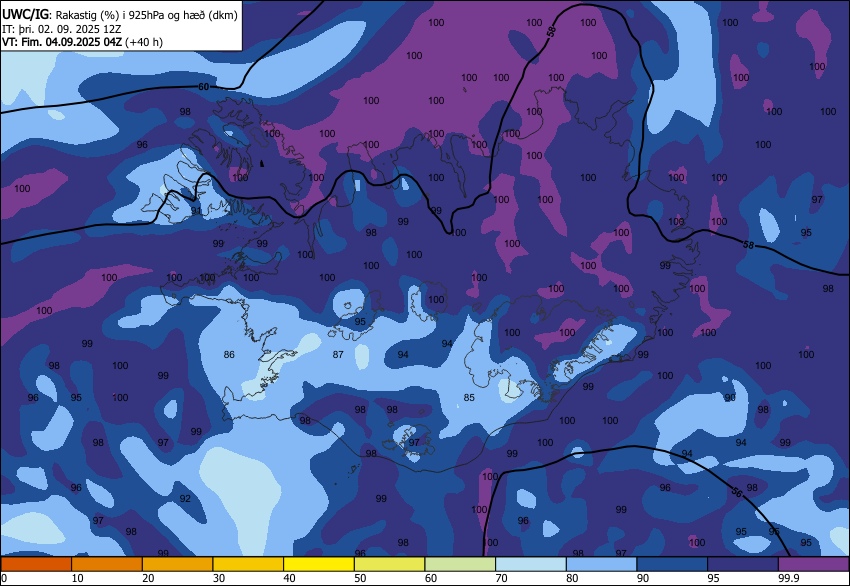The height and width of the screenshot is (586, 850).
Task: Click the humidity value '92' on the map
Action: tap(185, 498)
